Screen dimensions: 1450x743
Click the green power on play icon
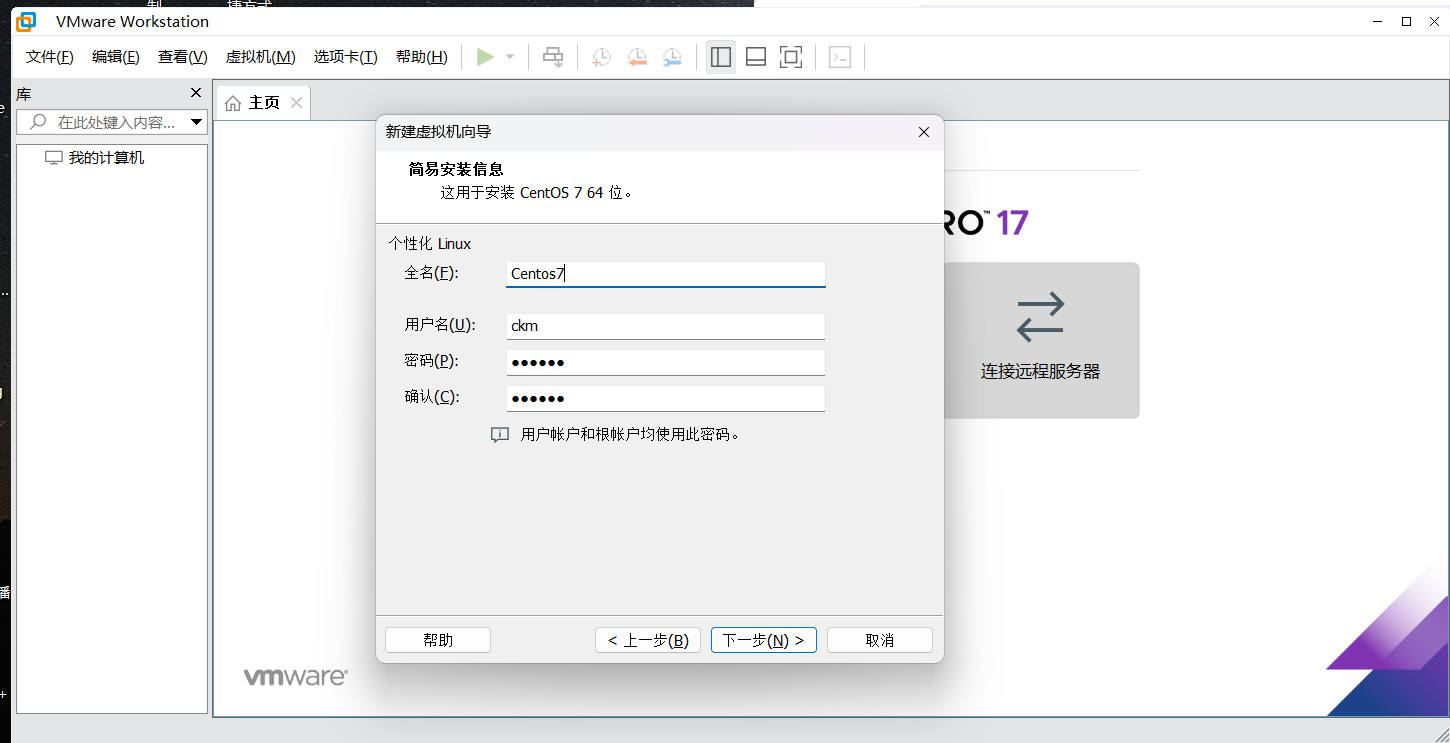point(485,57)
